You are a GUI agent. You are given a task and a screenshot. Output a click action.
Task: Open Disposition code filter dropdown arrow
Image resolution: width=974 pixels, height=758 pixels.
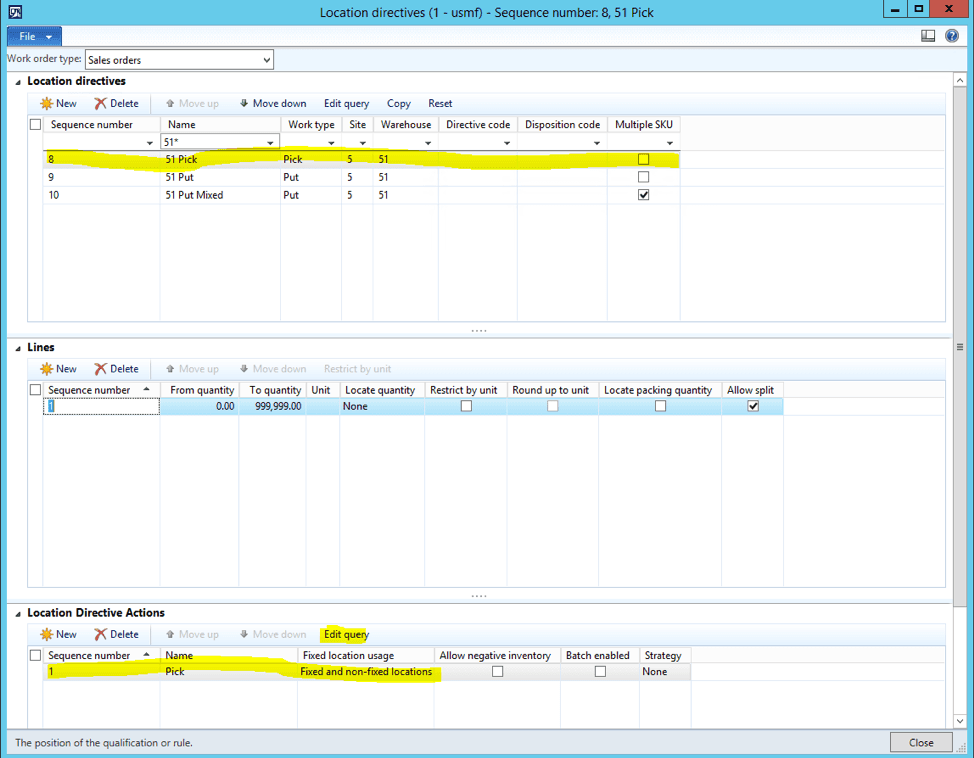tap(597, 143)
